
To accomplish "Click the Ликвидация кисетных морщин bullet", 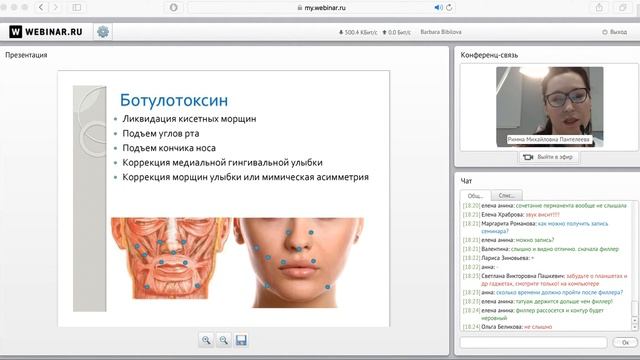I will tap(189, 119).
